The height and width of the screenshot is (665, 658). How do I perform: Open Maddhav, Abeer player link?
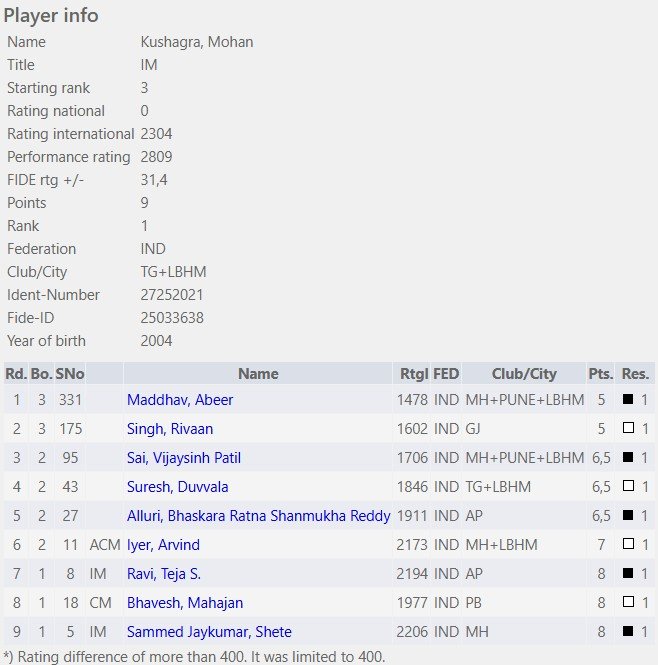pyautogui.click(x=180, y=400)
